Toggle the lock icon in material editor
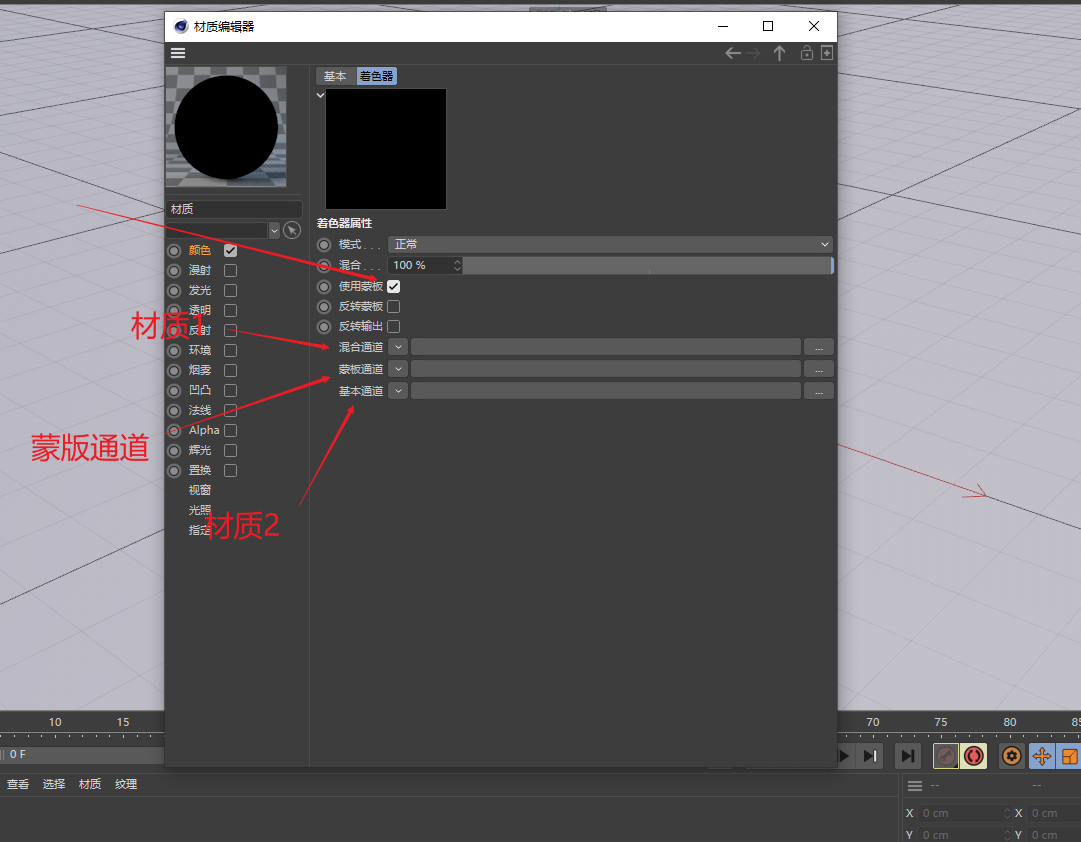Image resolution: width=1081 pixels, height=842 pixels. [x=806, y=53]
